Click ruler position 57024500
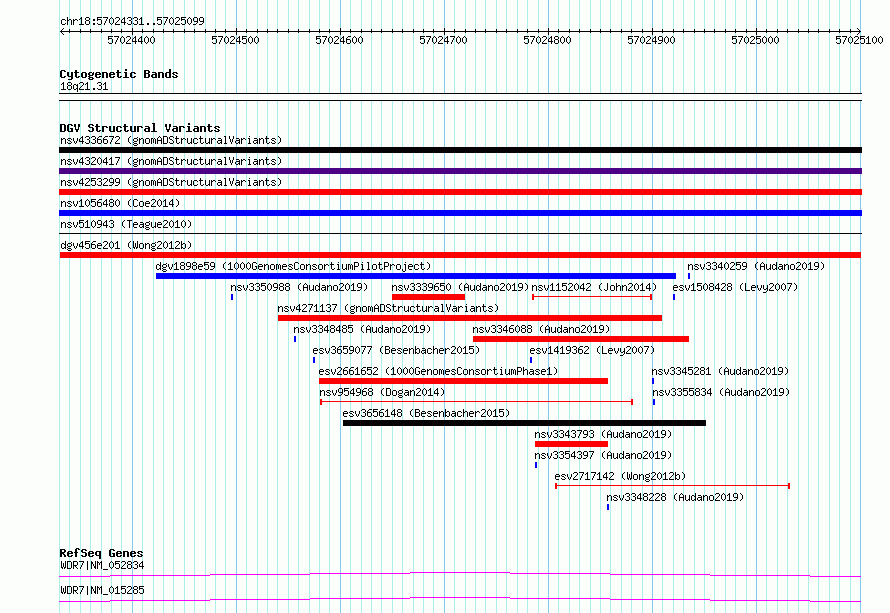 235,40
